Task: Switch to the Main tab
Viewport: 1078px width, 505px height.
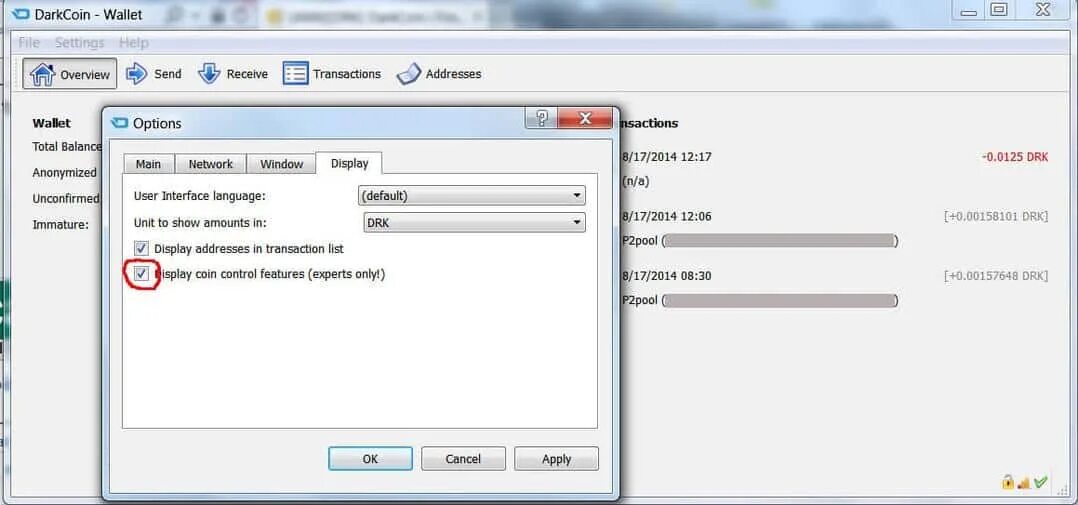Action: click(x=148, y=164)
